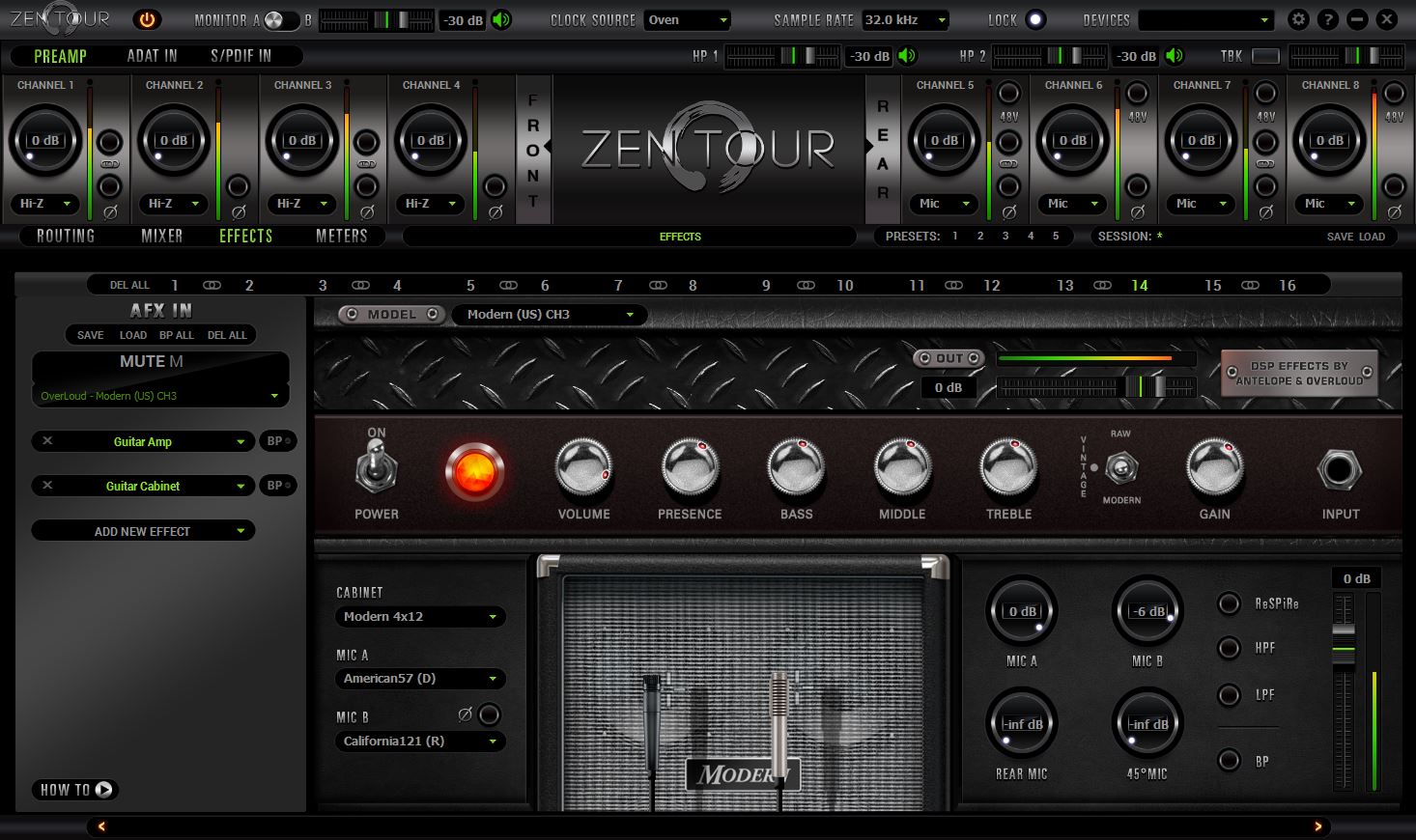Select the PREAMP tab

(60, 56)
